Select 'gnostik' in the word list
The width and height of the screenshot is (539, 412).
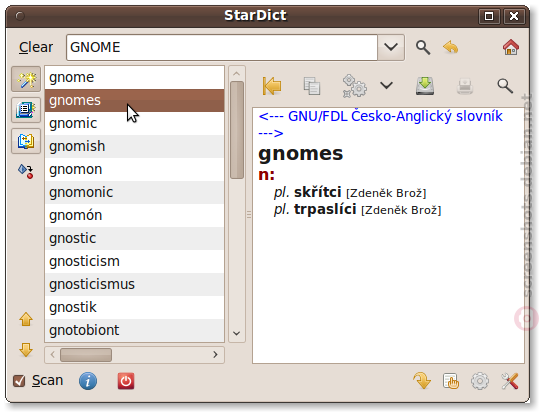134,308
